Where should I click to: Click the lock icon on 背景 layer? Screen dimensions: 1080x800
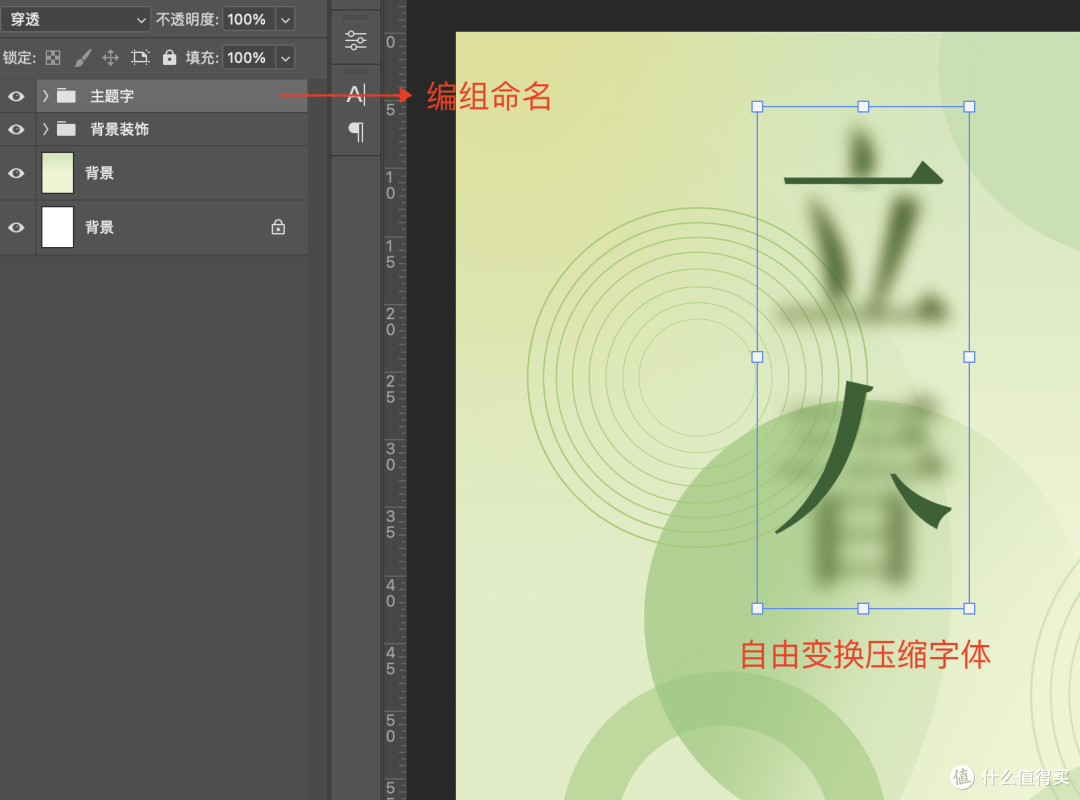[278, 227]
